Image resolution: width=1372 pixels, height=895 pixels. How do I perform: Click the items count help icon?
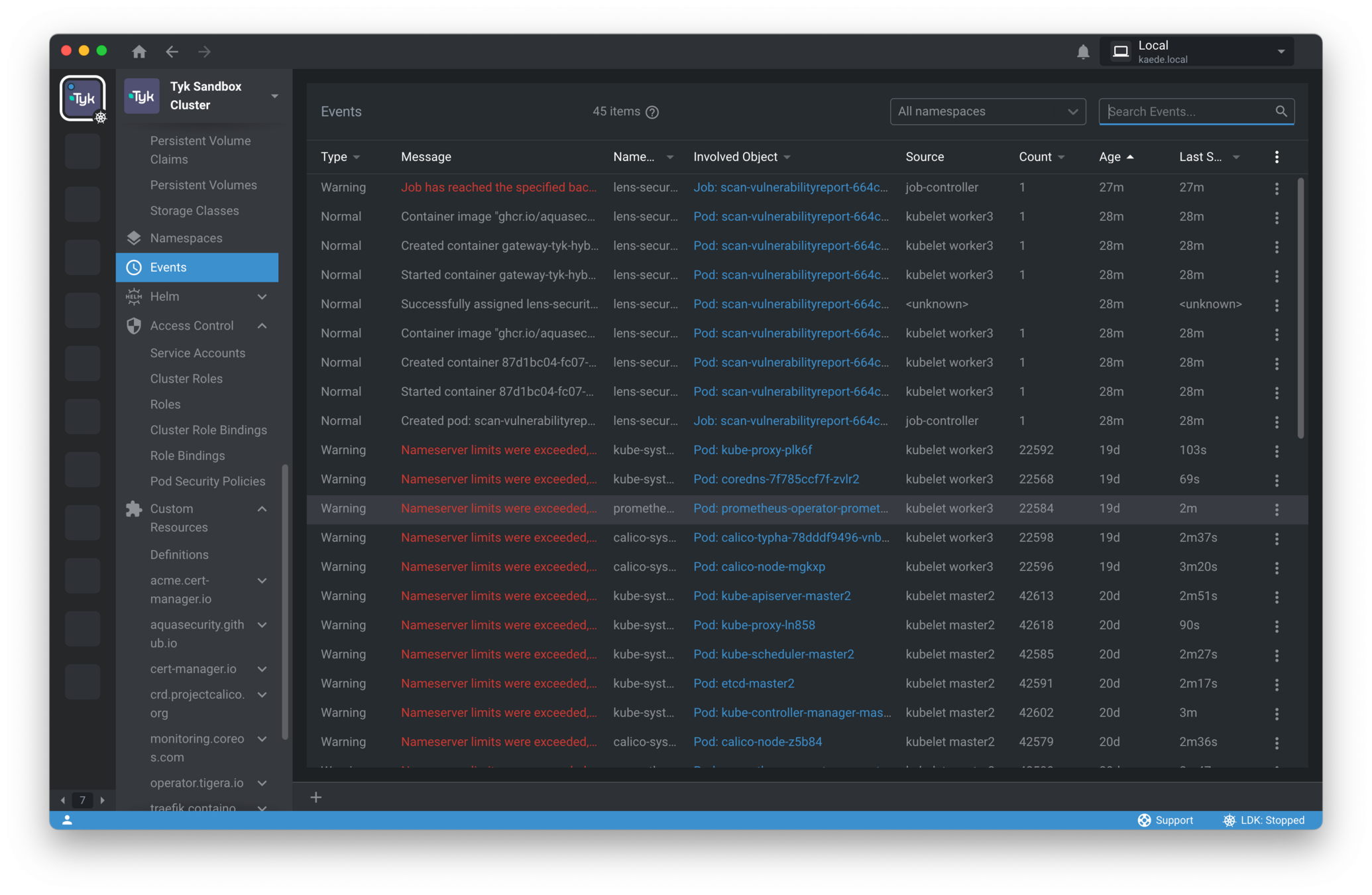[652, 112]
